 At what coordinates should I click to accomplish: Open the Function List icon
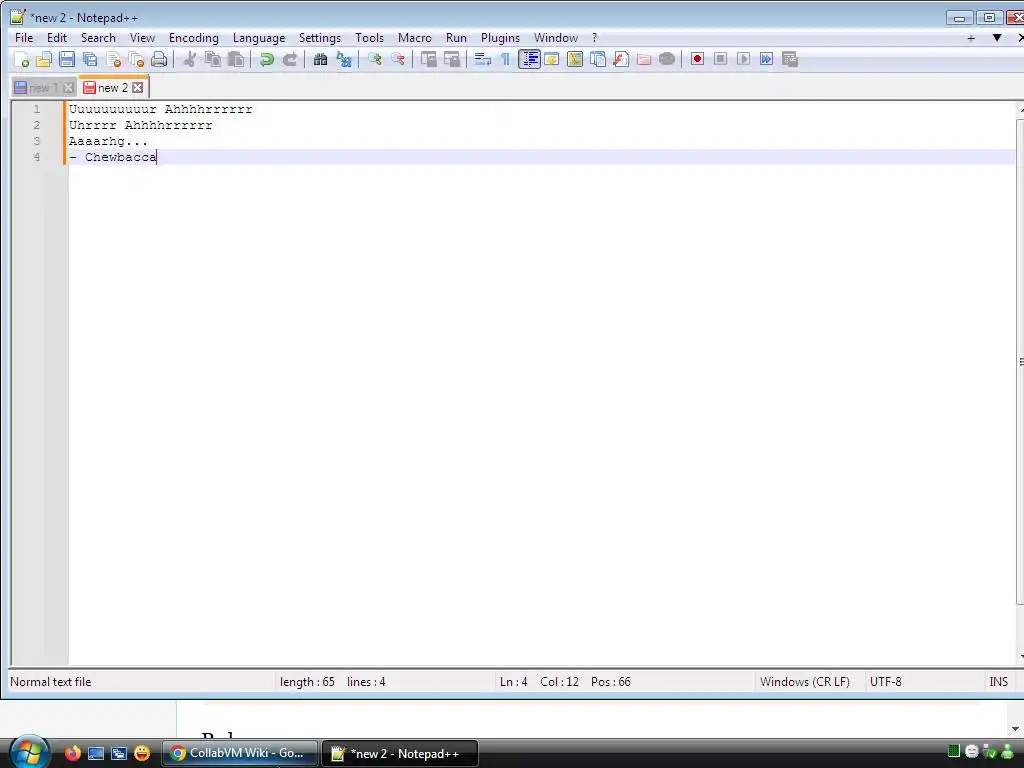pos(620,59)
